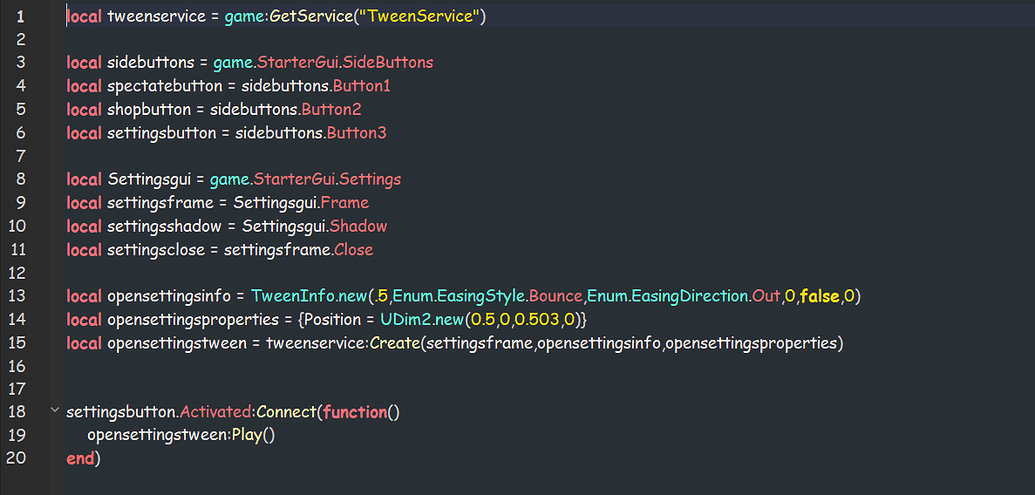Click TweenInfo.new on line 13
The image size is (1035, 495).
(308, 296)
